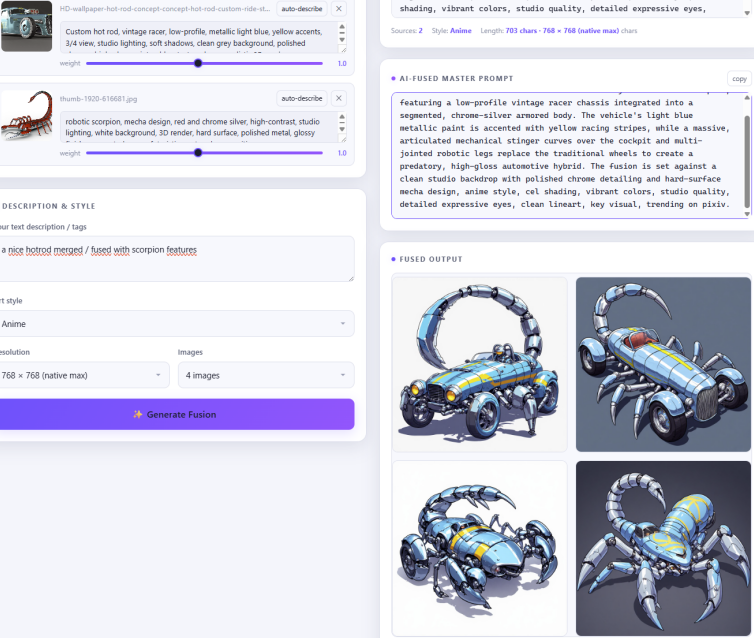Copy the AI-fused master prompt
754x638 pixels.
(739, 78)
